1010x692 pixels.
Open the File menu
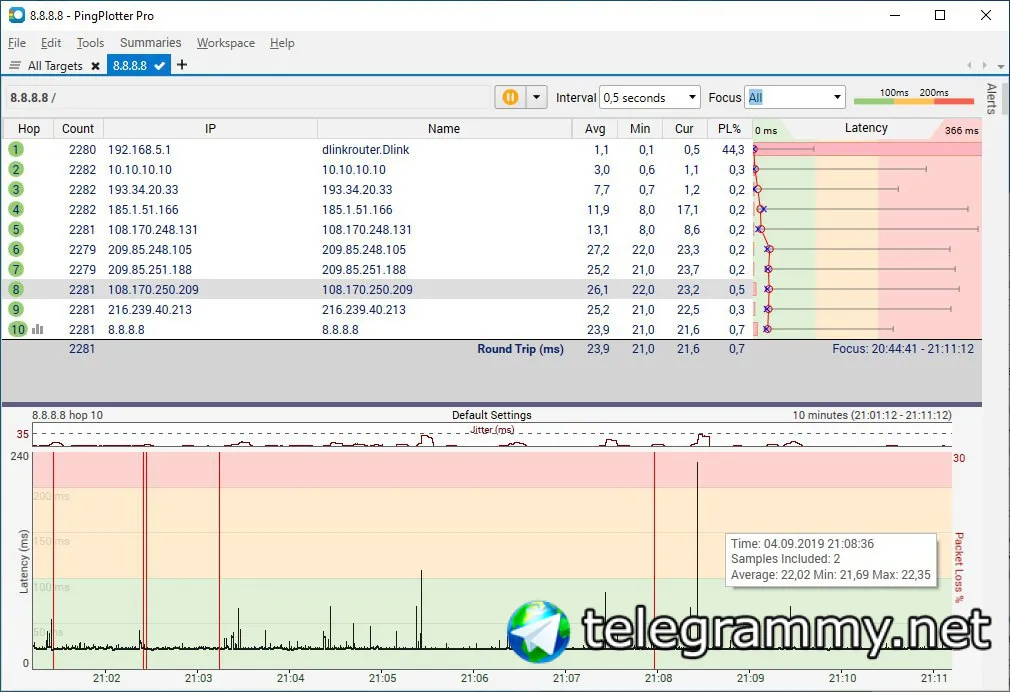tap(17, 43)
